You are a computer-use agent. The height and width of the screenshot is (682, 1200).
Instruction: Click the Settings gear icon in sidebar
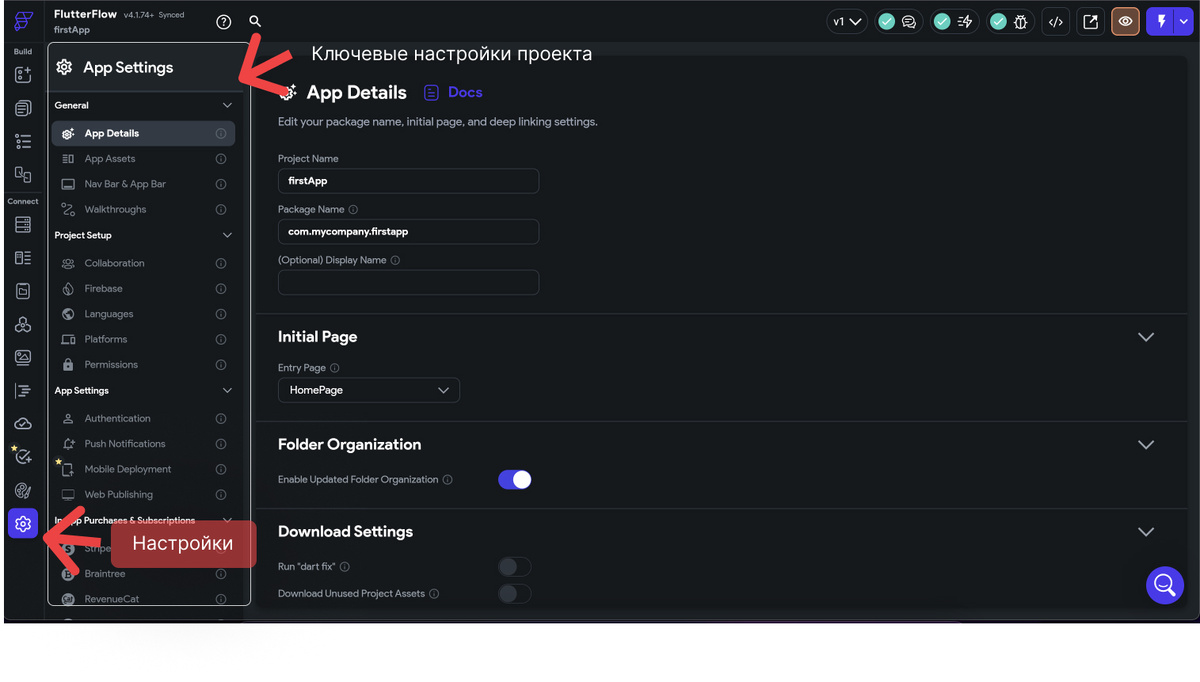pos(23,523)
